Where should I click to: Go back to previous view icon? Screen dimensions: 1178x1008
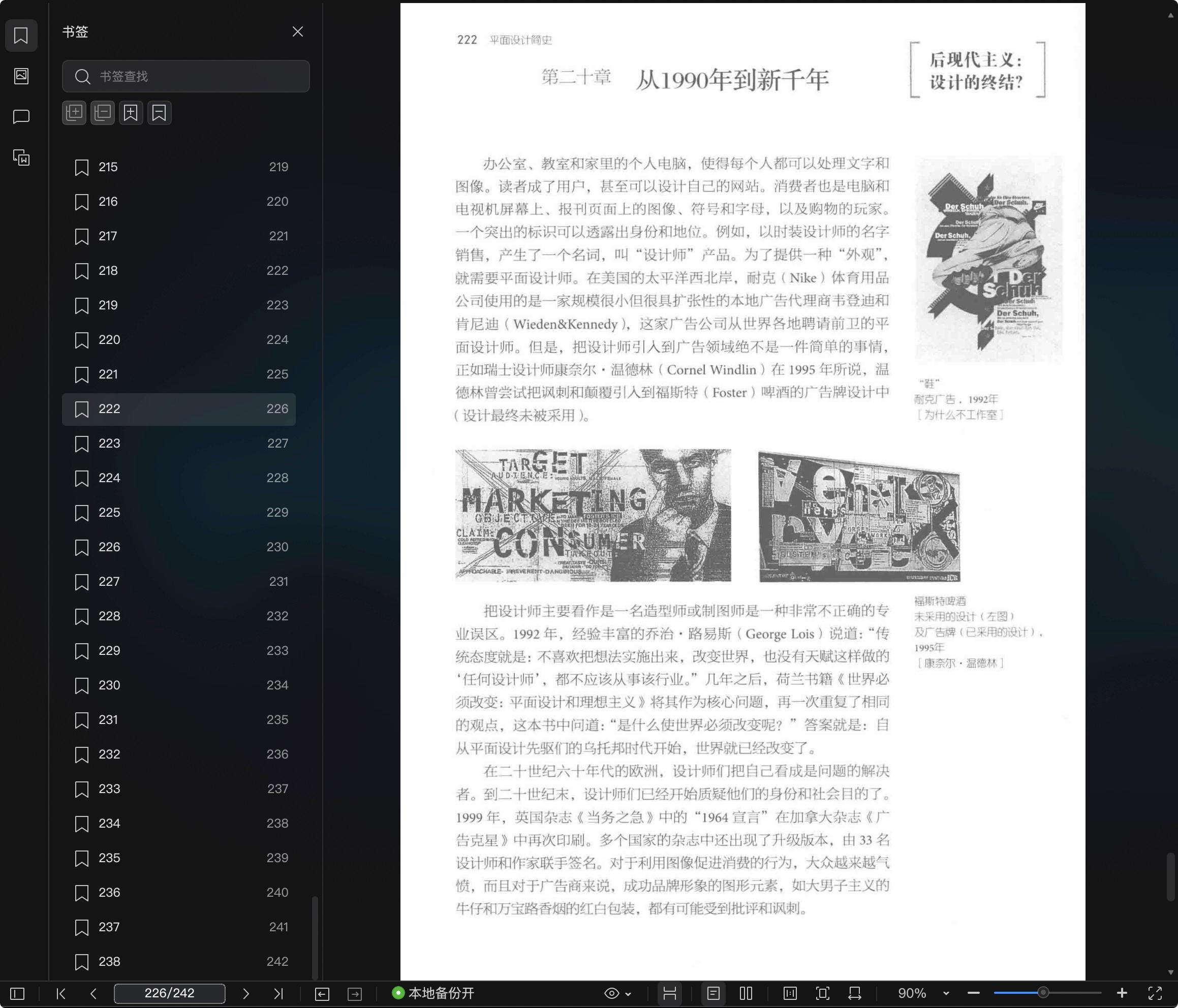coord(322,994)
